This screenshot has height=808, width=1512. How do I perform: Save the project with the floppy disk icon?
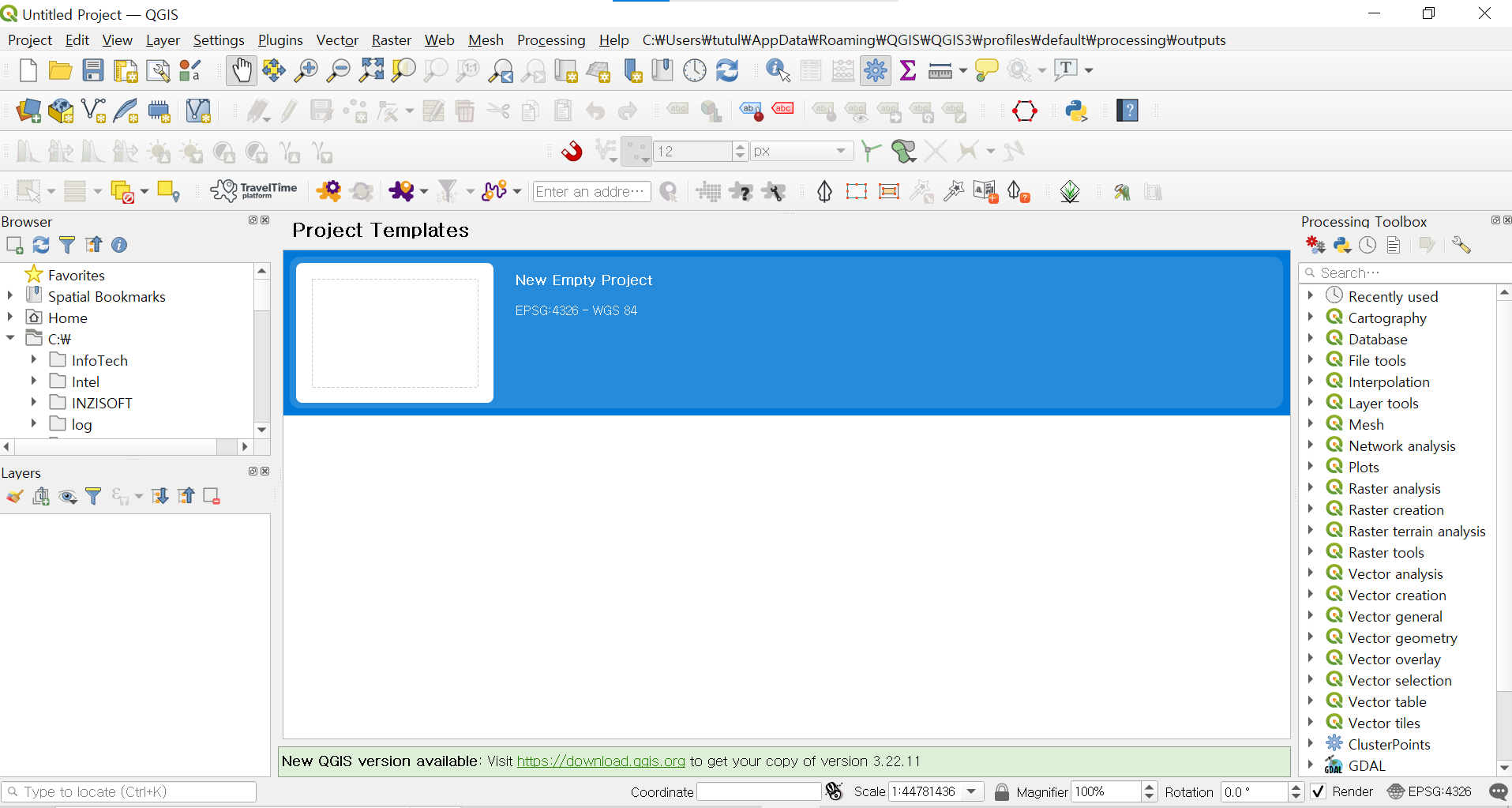coord(93,70)
